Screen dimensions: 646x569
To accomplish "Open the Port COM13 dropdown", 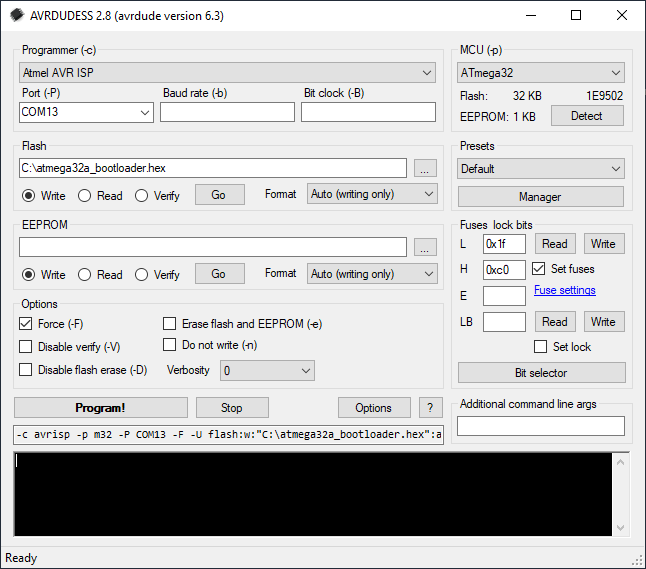I will pos(86,112).
